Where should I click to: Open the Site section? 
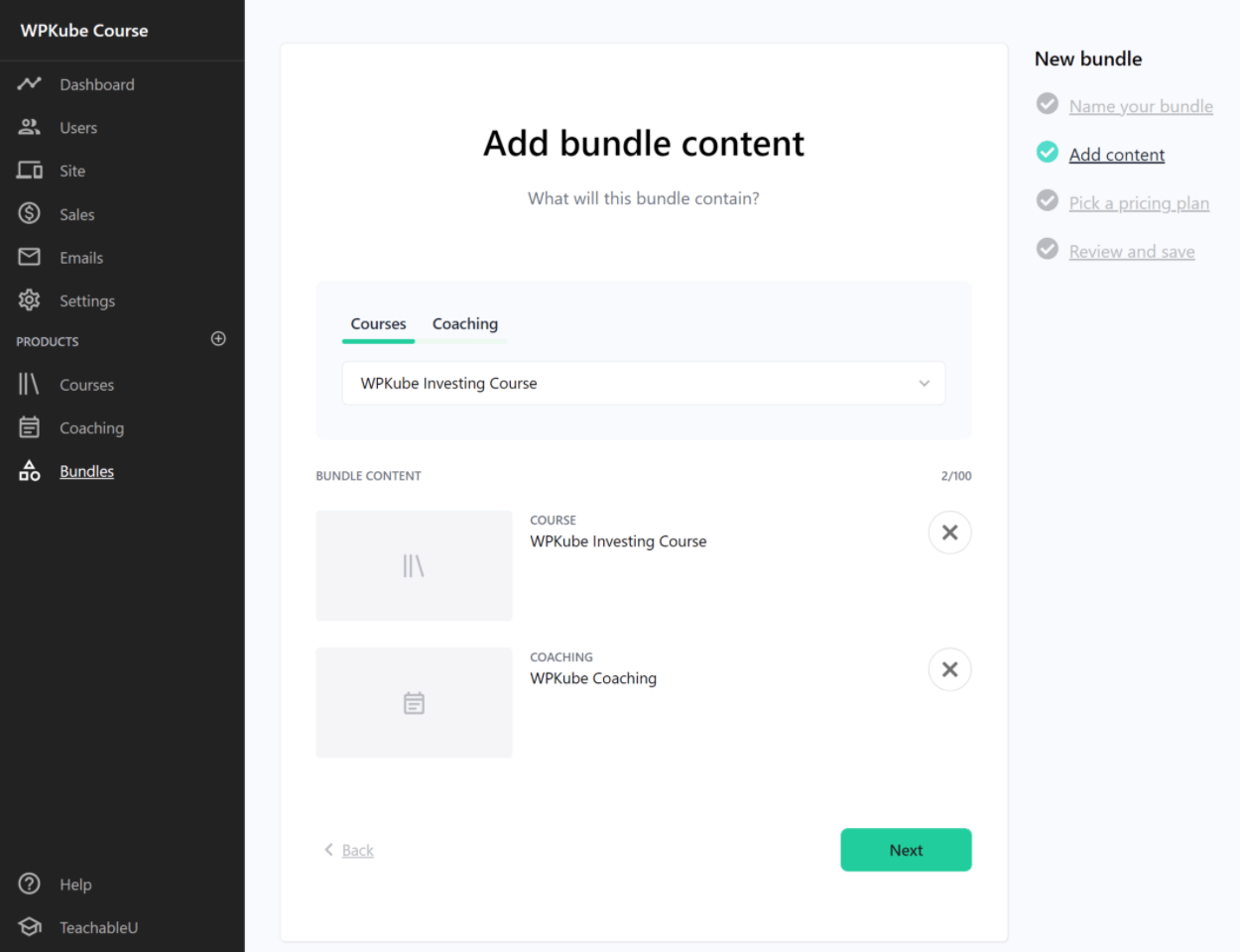click(72, 171)
